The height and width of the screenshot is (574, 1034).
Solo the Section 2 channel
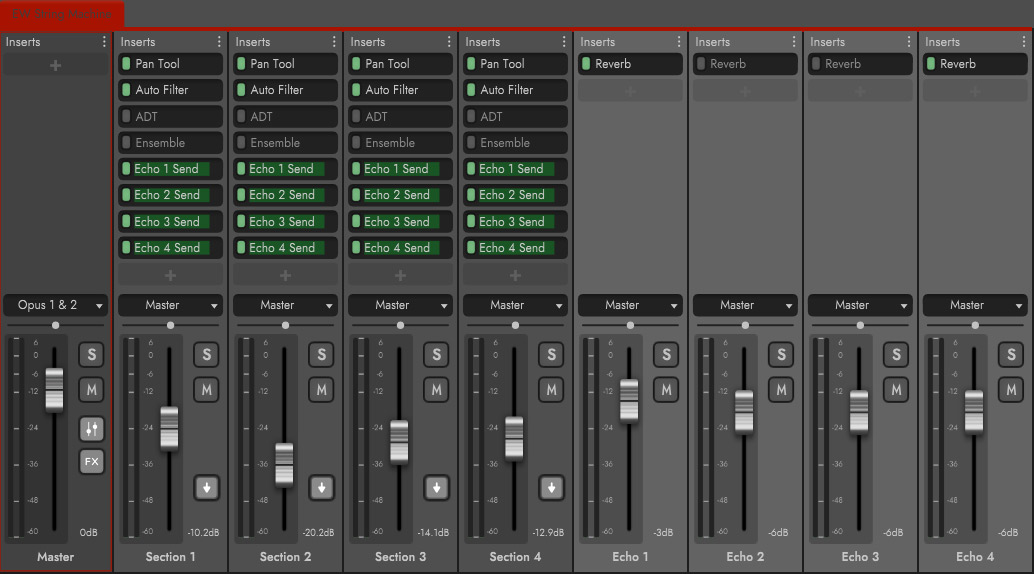tap(322, 354)
